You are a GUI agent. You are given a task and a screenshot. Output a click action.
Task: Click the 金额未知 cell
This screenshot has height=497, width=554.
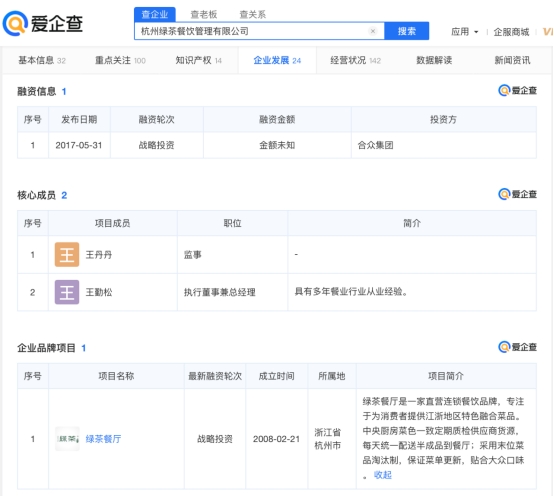(x=277, y=145)
